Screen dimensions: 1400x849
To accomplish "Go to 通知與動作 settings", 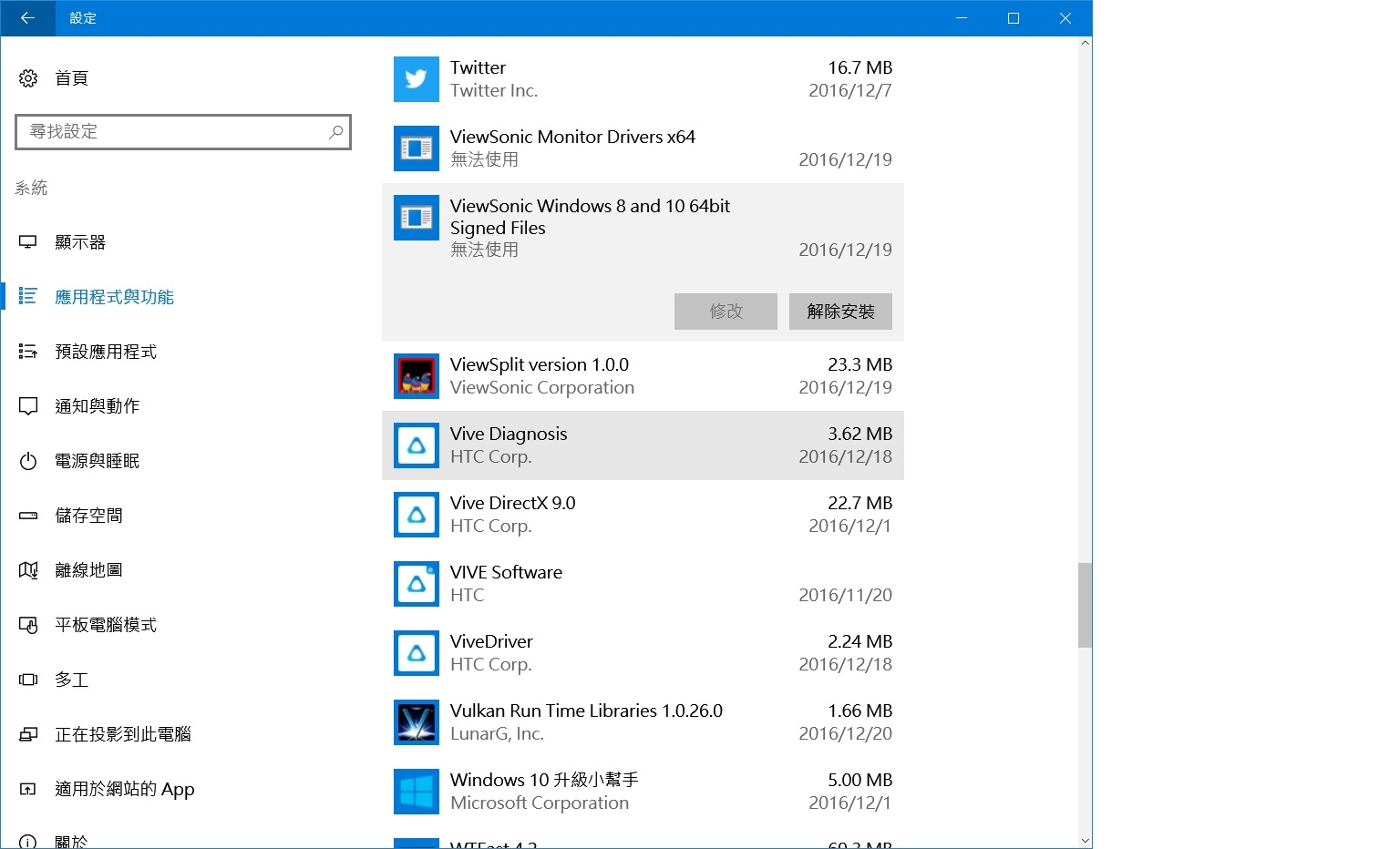I will pos(98,406).
